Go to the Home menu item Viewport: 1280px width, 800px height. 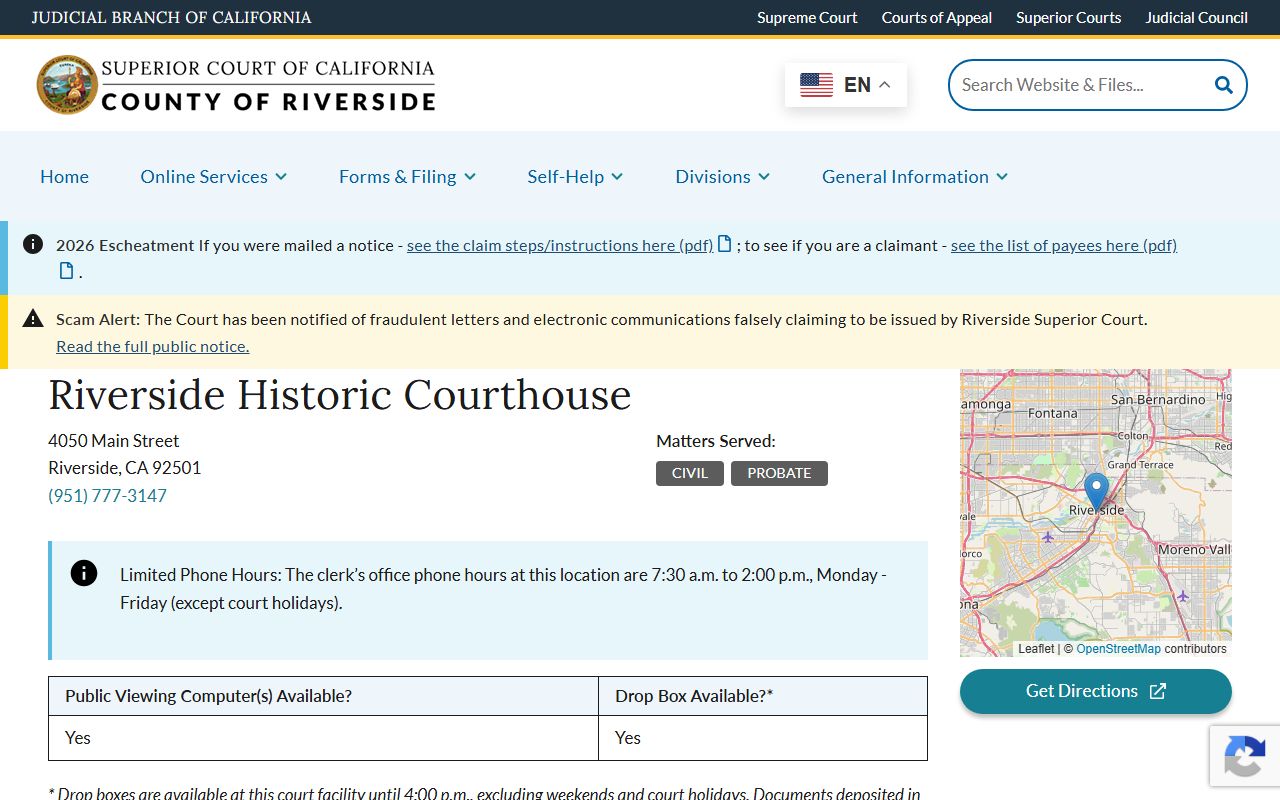click(x=64, y=176)
